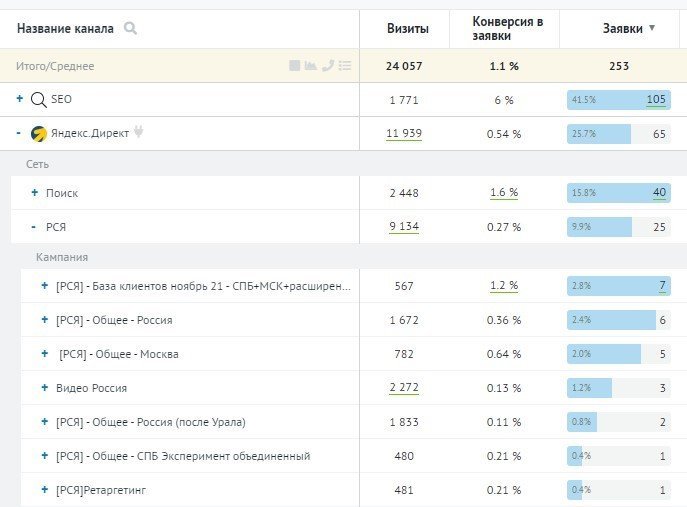Click the phone icon in the Итого/Среднее row
The image size is (687, 507).
pyautogui.click(x=328, y=66)
